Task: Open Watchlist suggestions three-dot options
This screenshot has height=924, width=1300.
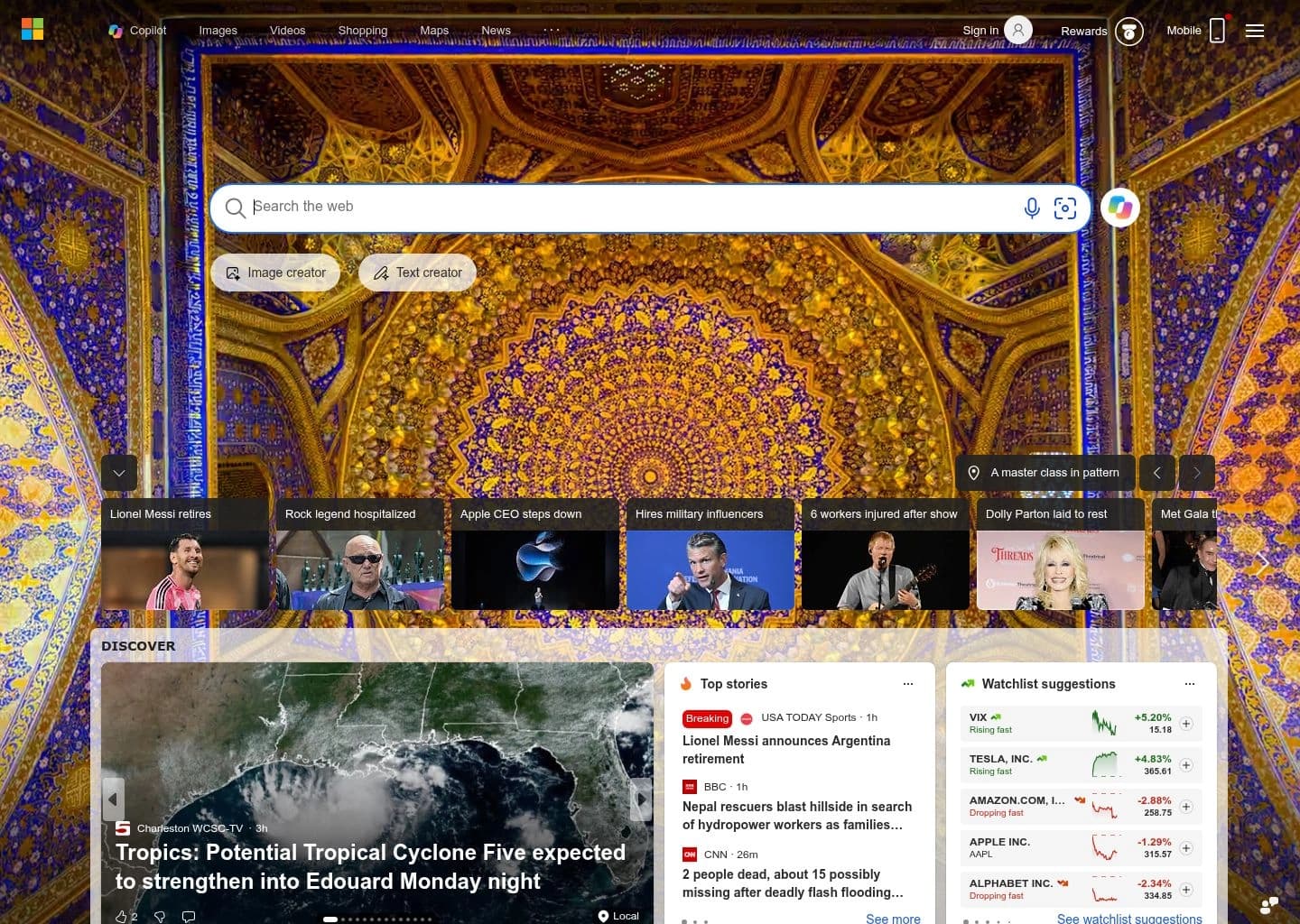Action: (1190, 684)
